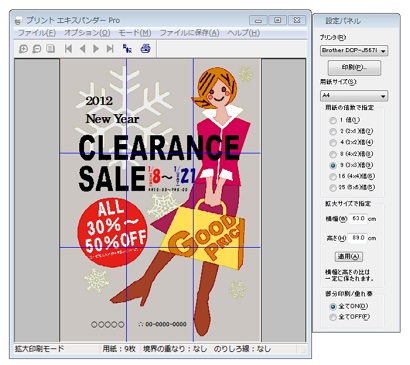This screenshot has width=410, height=365.
Task: Click the poster preview's top-left tile
Action: point(93,106)
